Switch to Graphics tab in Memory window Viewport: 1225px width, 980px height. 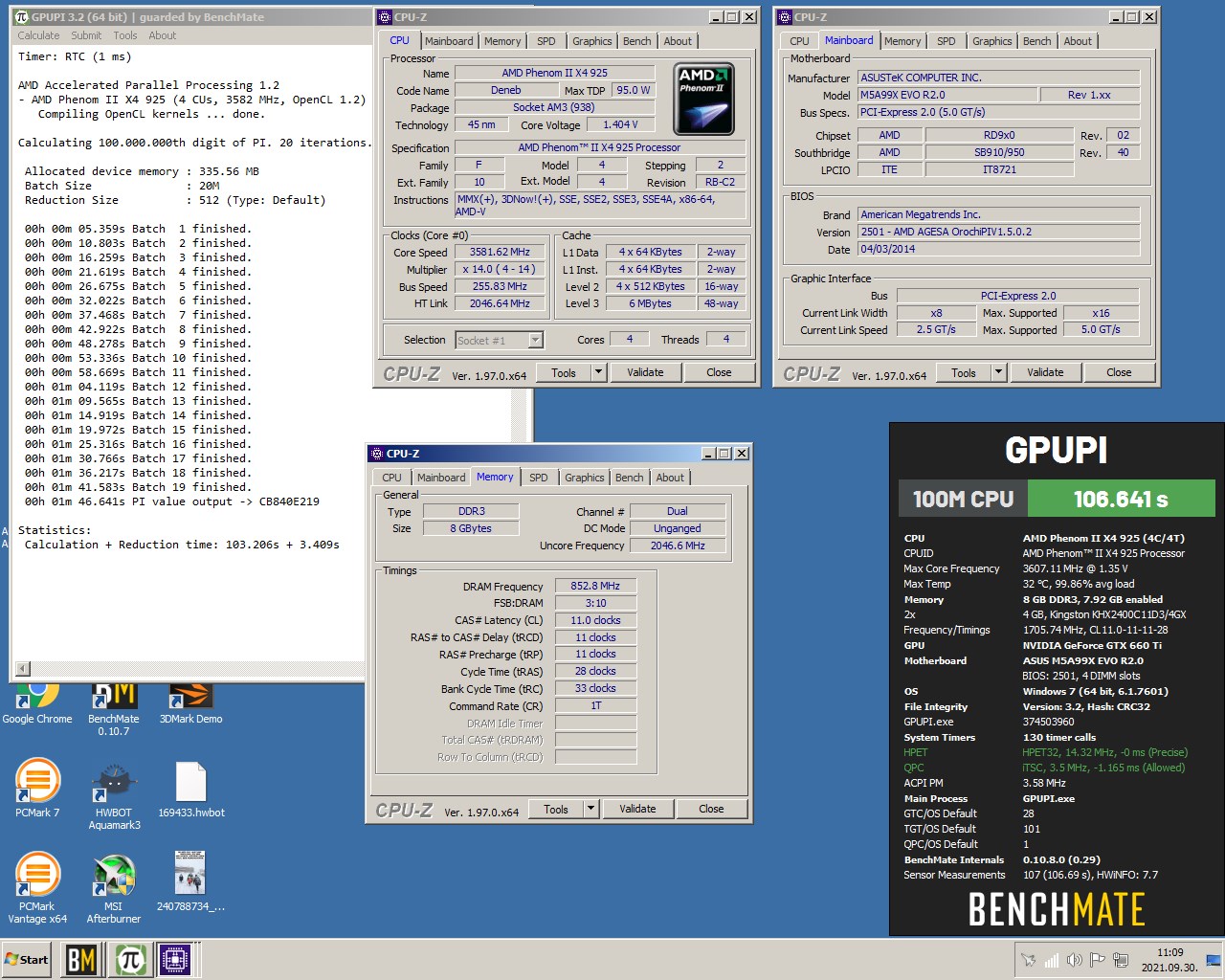tap(585, 478)
